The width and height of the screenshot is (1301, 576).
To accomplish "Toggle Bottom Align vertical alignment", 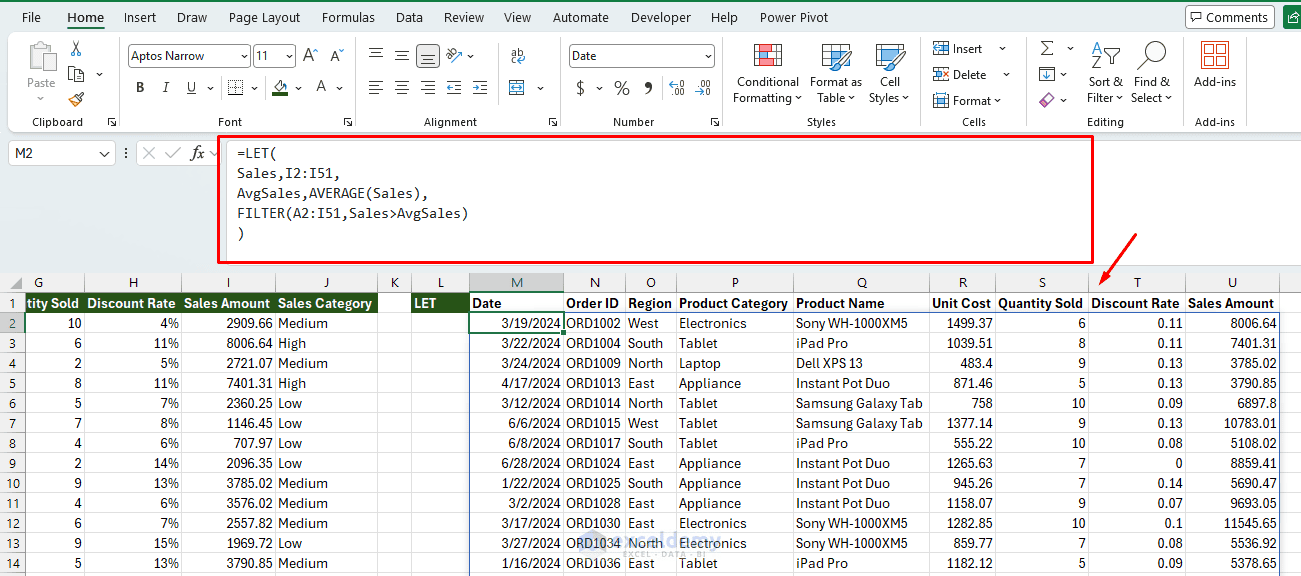I will pos(428,56).
